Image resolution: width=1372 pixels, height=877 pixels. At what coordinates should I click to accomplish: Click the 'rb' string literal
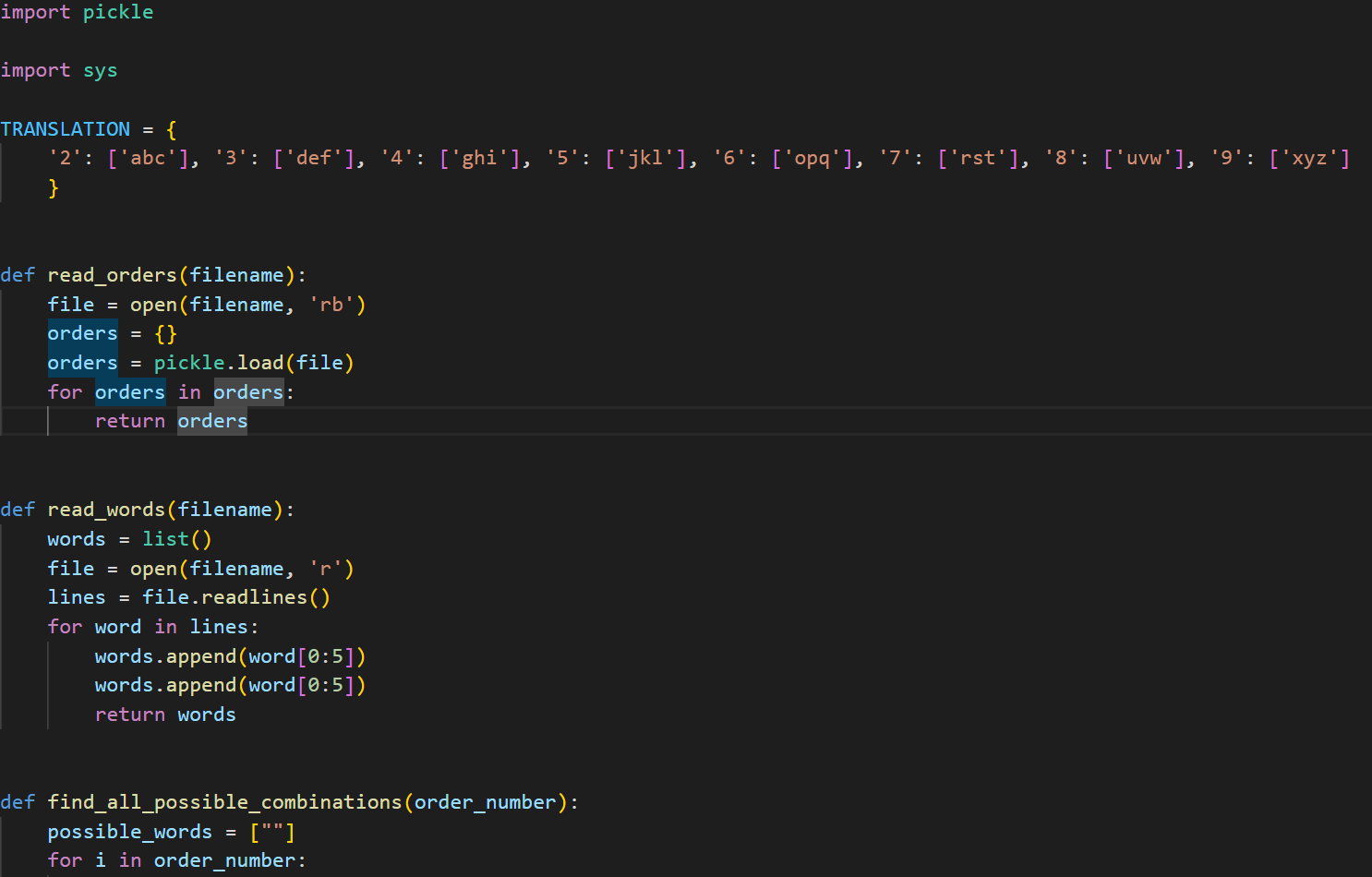(x=331, y=304)
